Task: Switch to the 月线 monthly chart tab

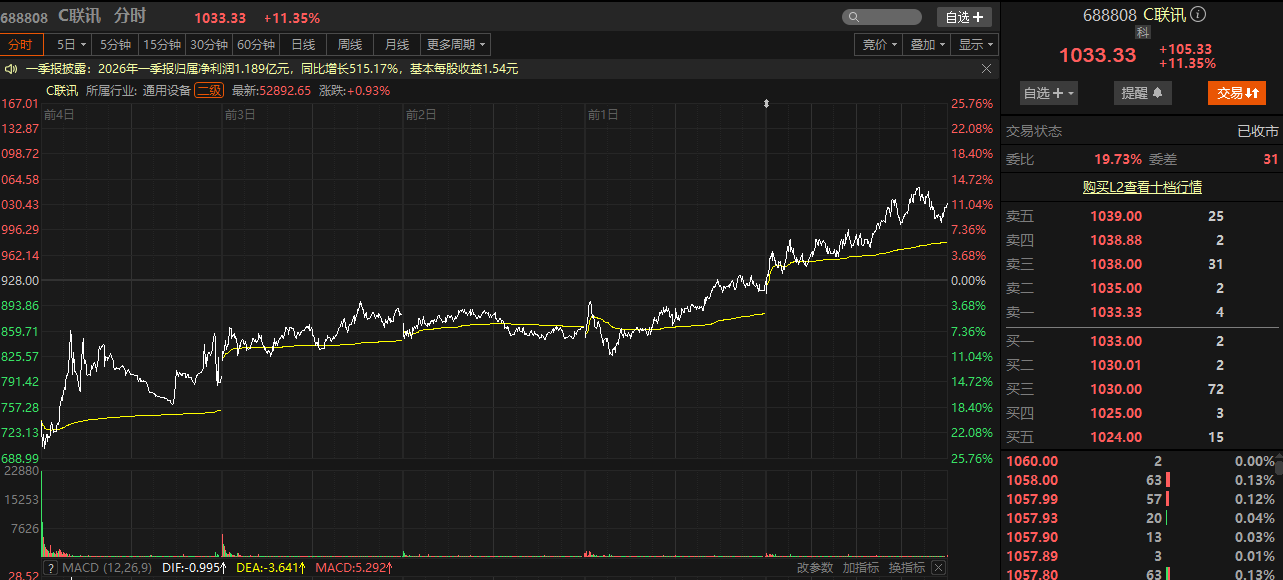Action: pos(397,44)
